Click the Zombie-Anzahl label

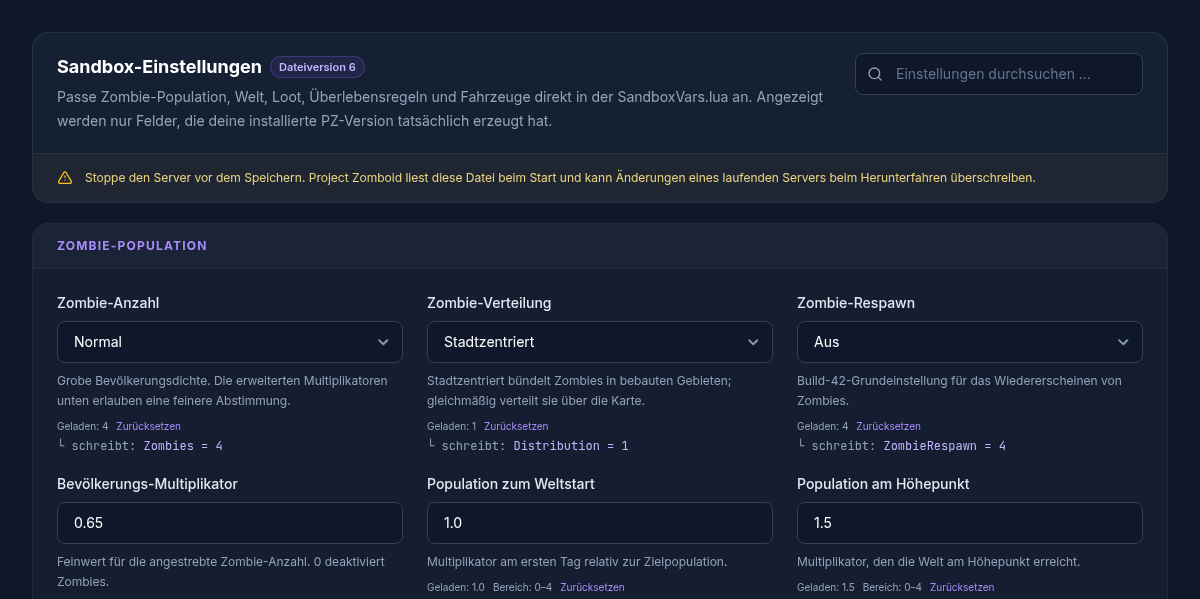click(x=108, y=303)
